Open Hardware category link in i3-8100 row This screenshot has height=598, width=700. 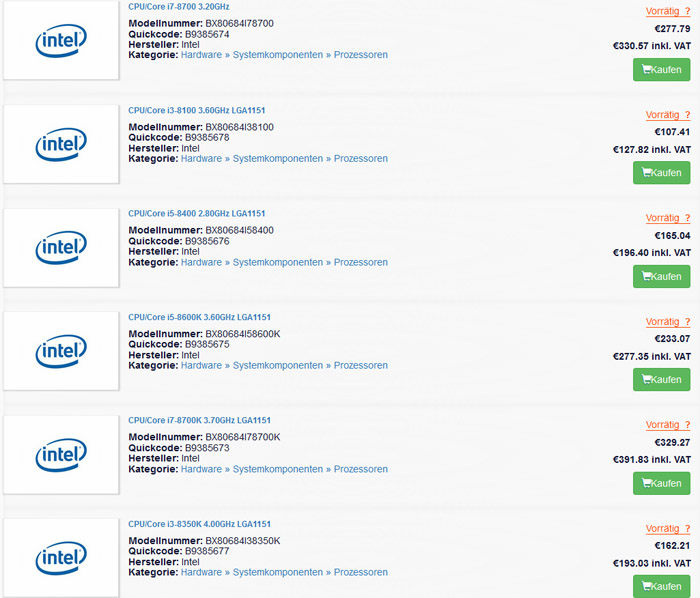pos(201,159)
